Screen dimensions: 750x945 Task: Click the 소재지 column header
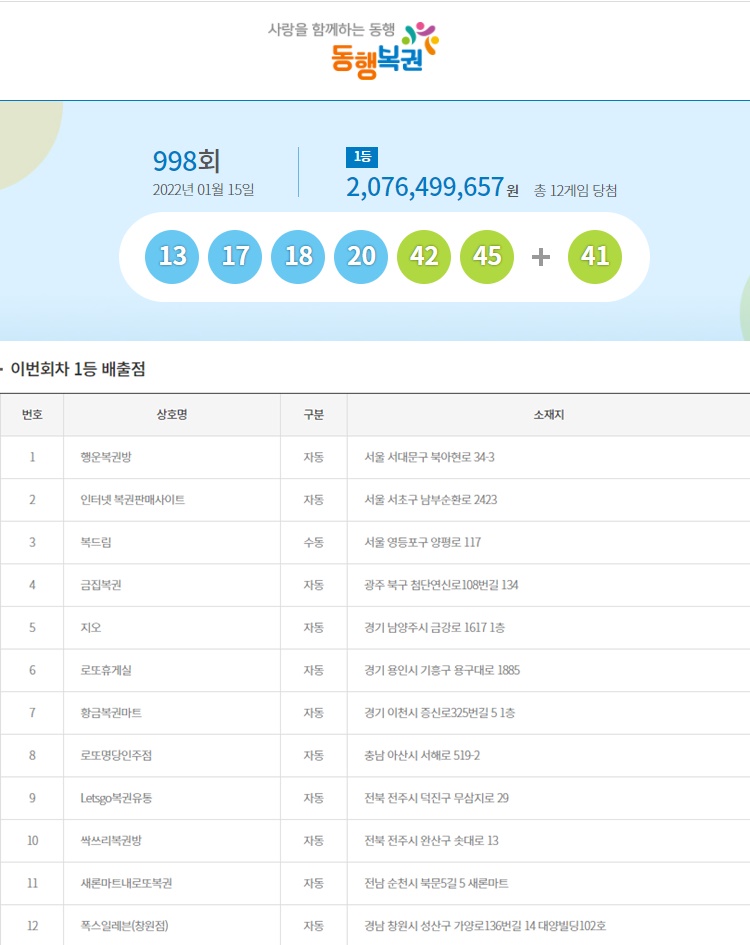tap(548, 415)
